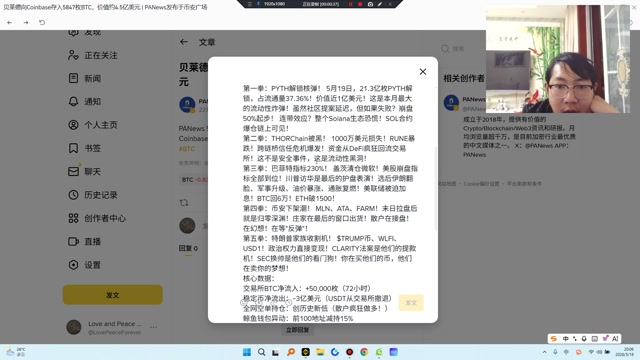The image size is (640, 360).
Task: Click the News page icon in sidebar
Action: [73, 78]
